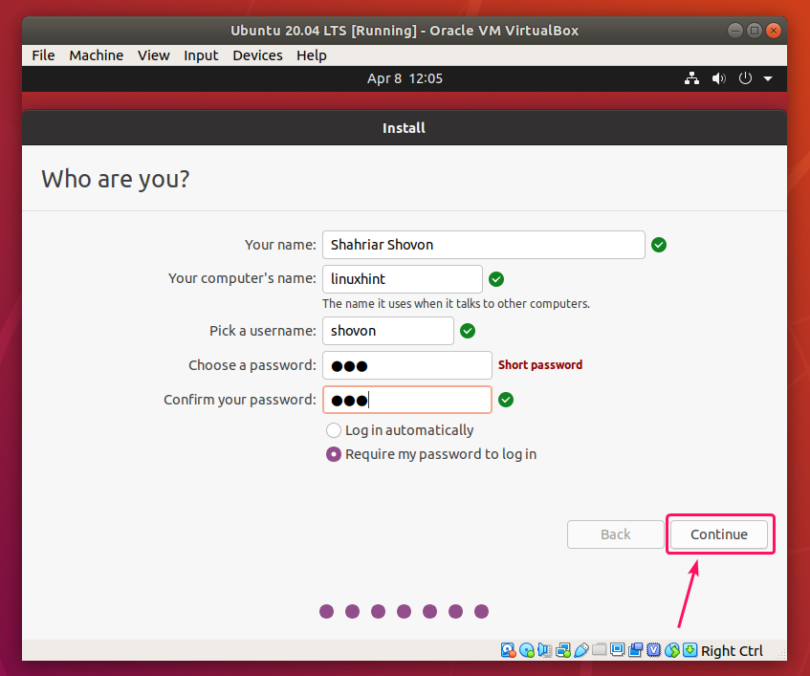Click the optical drive icon in status bar

pos(526,651)
